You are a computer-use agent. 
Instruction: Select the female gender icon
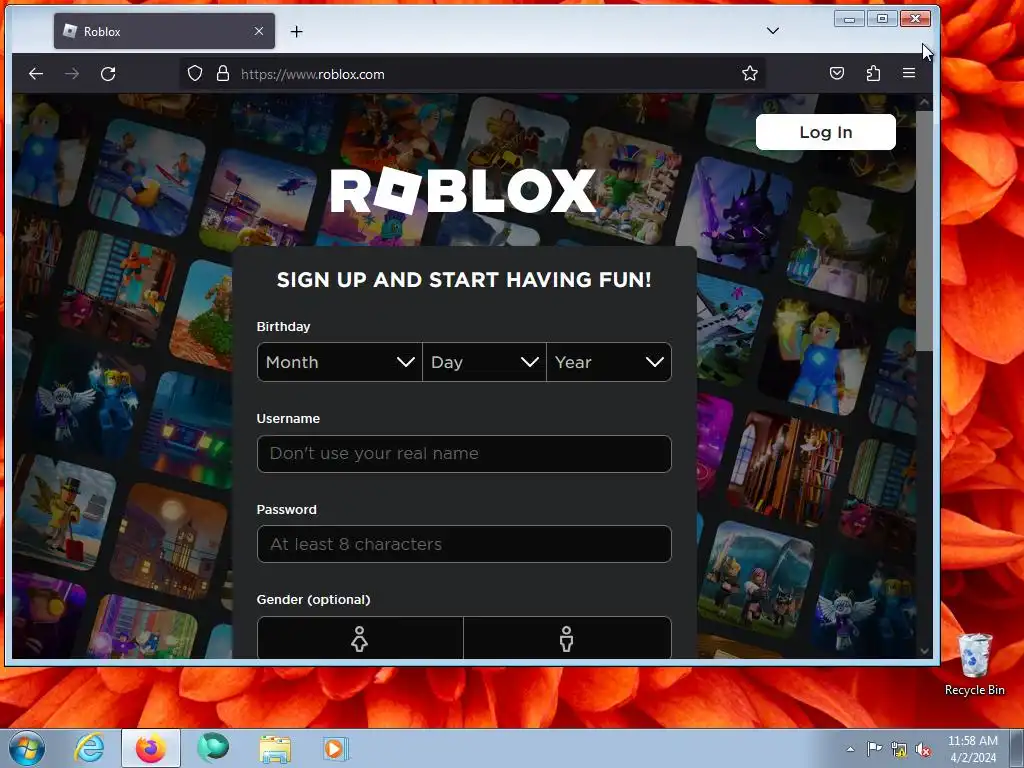(x=360, y=639)
